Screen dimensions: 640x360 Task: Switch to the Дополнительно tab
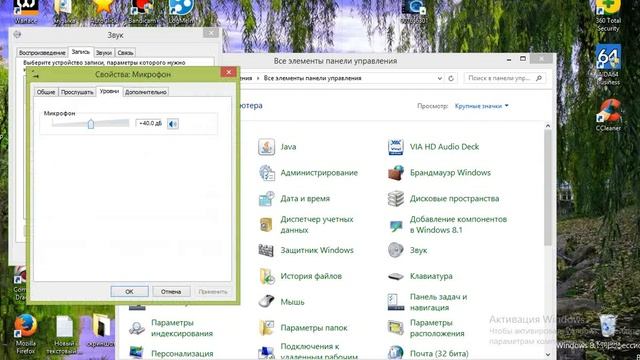pyautogui.click(x=146, y=92)
